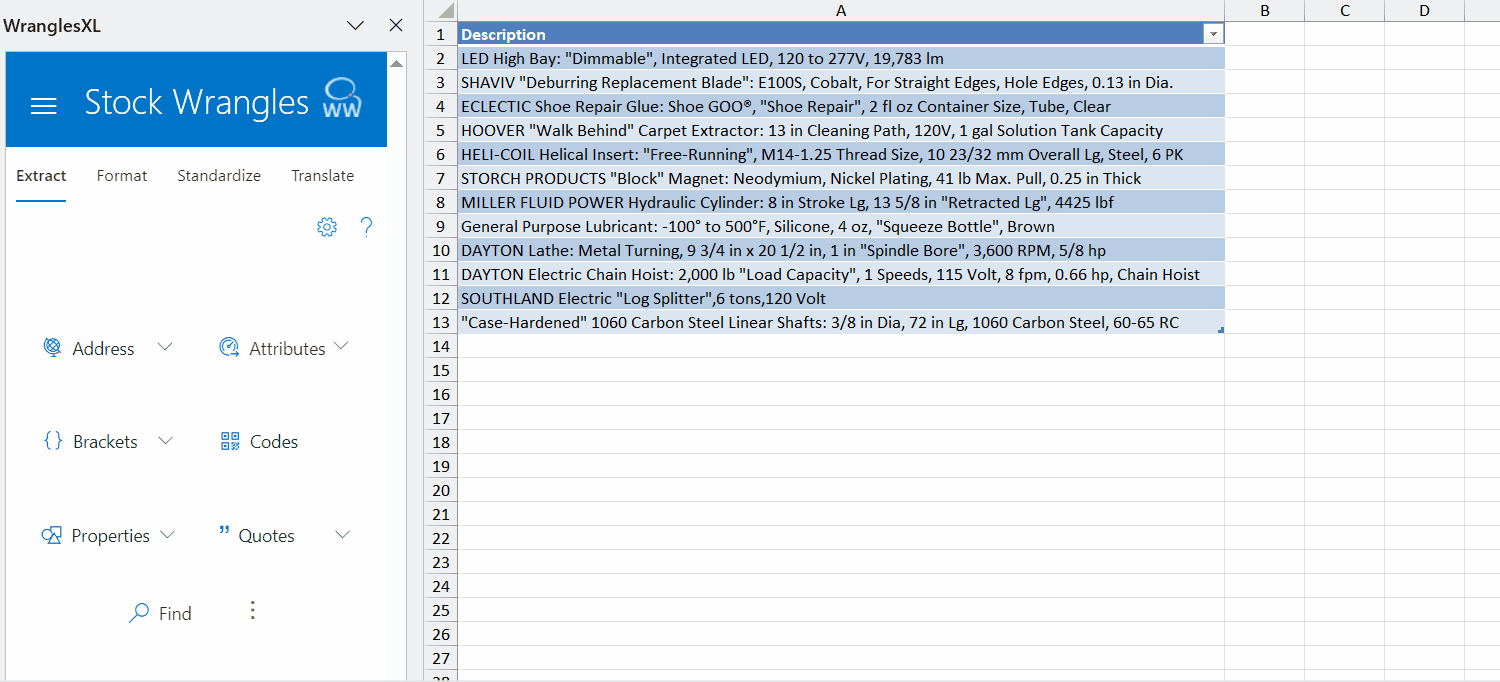This screenshot has width=1500, height=682.
Task: Click the Brackets curly braces icon
Action: [53, 441]
